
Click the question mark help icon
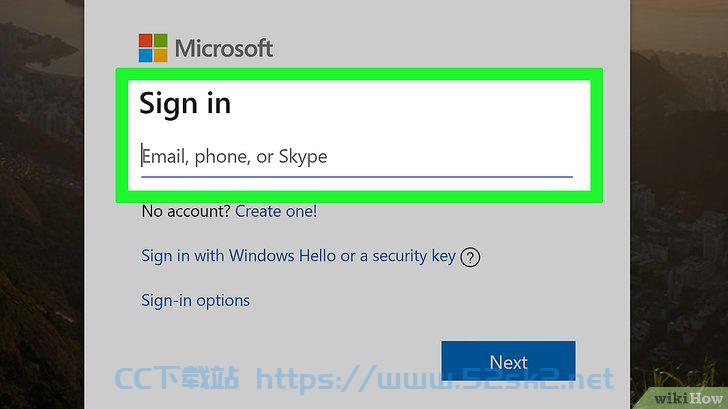coord(470,257)
